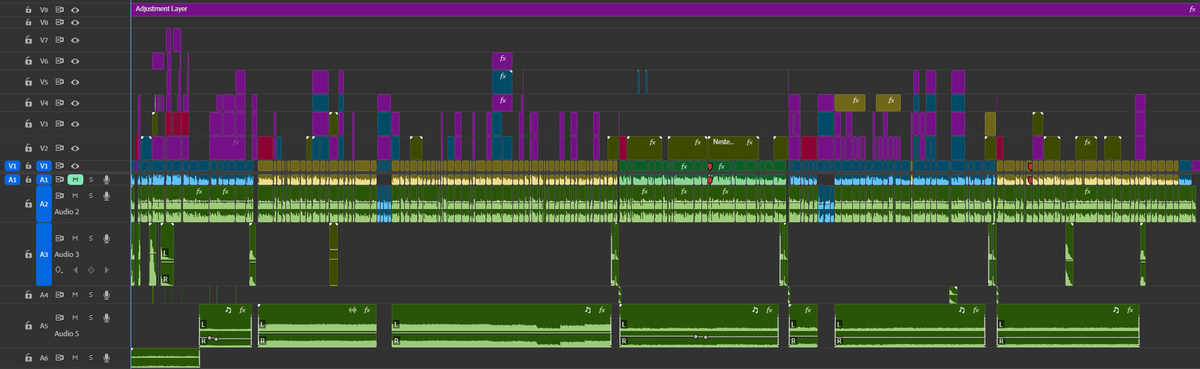Mute audio track A4
The image size is (1200, 369).
pos(76,295)
